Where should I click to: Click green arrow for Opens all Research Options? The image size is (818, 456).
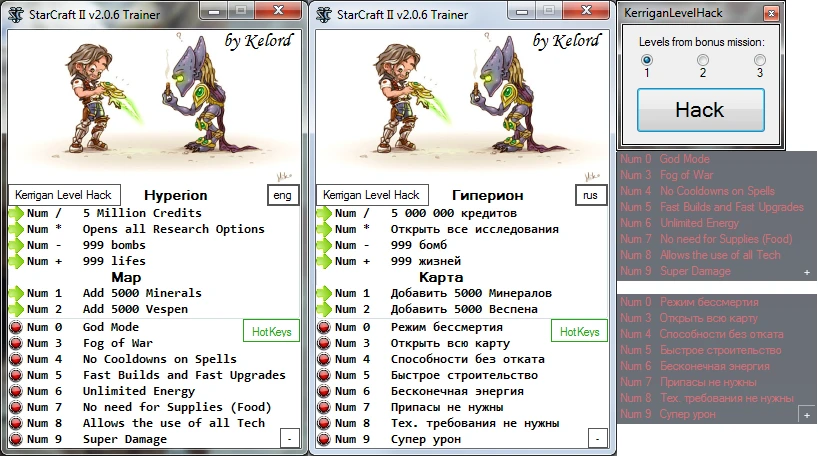pyautogui.click(x=16, y=230)
